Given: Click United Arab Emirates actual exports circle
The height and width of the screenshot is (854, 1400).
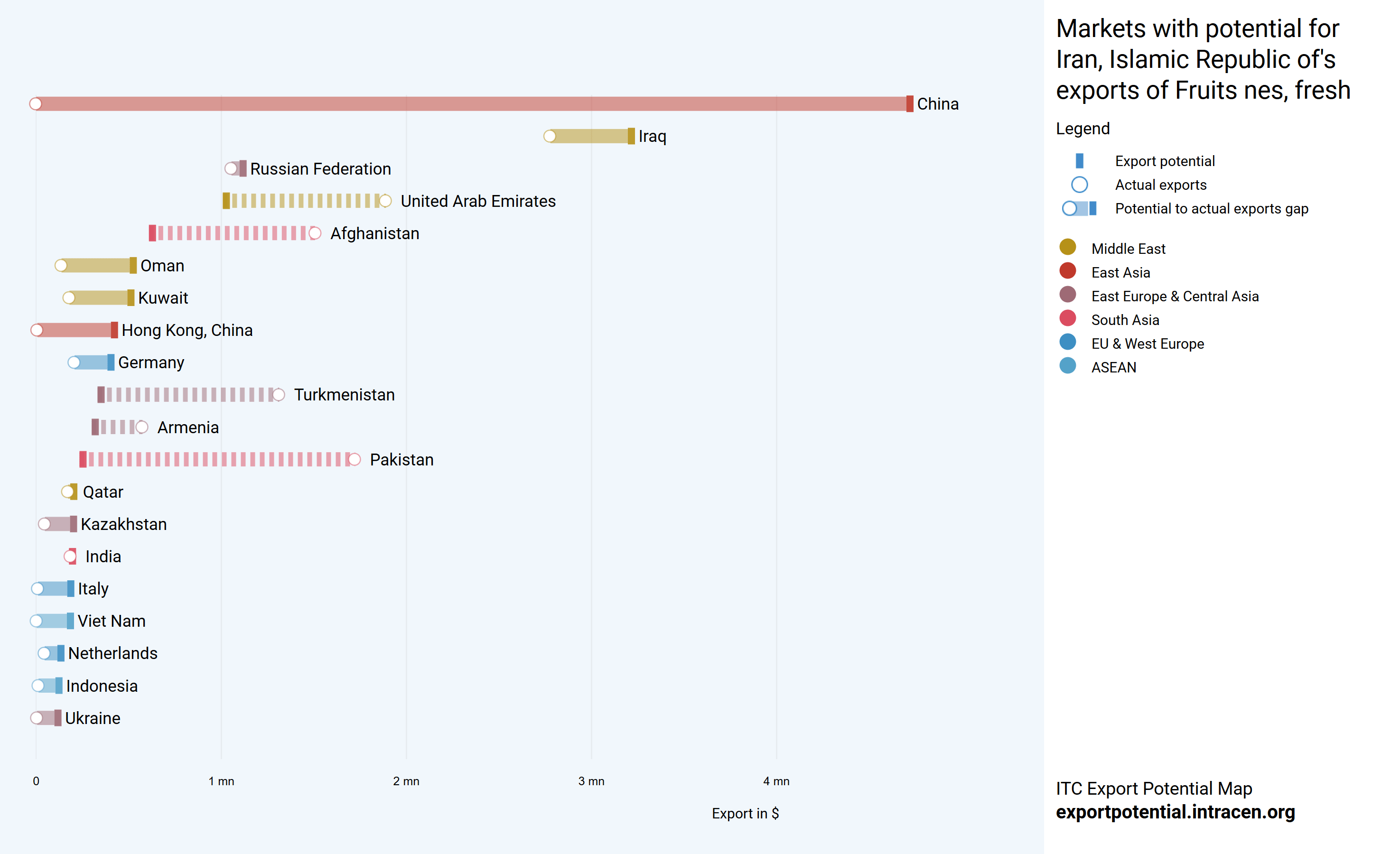Looking at the screenshot, I should 385,201.
